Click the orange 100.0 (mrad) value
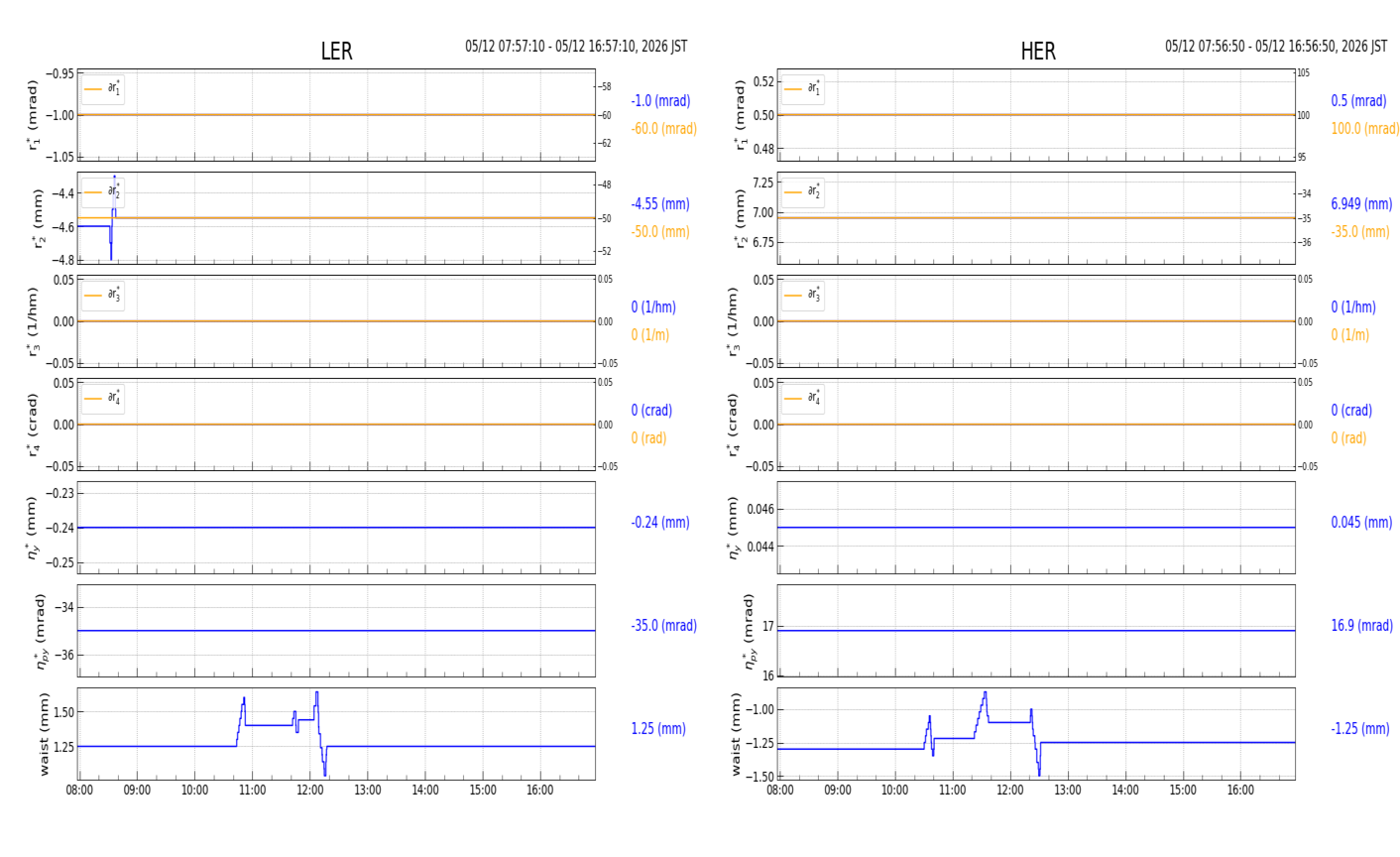The width and height of the screenshot is (1400, 857). pyautogui.click(x=1364, y=129)
